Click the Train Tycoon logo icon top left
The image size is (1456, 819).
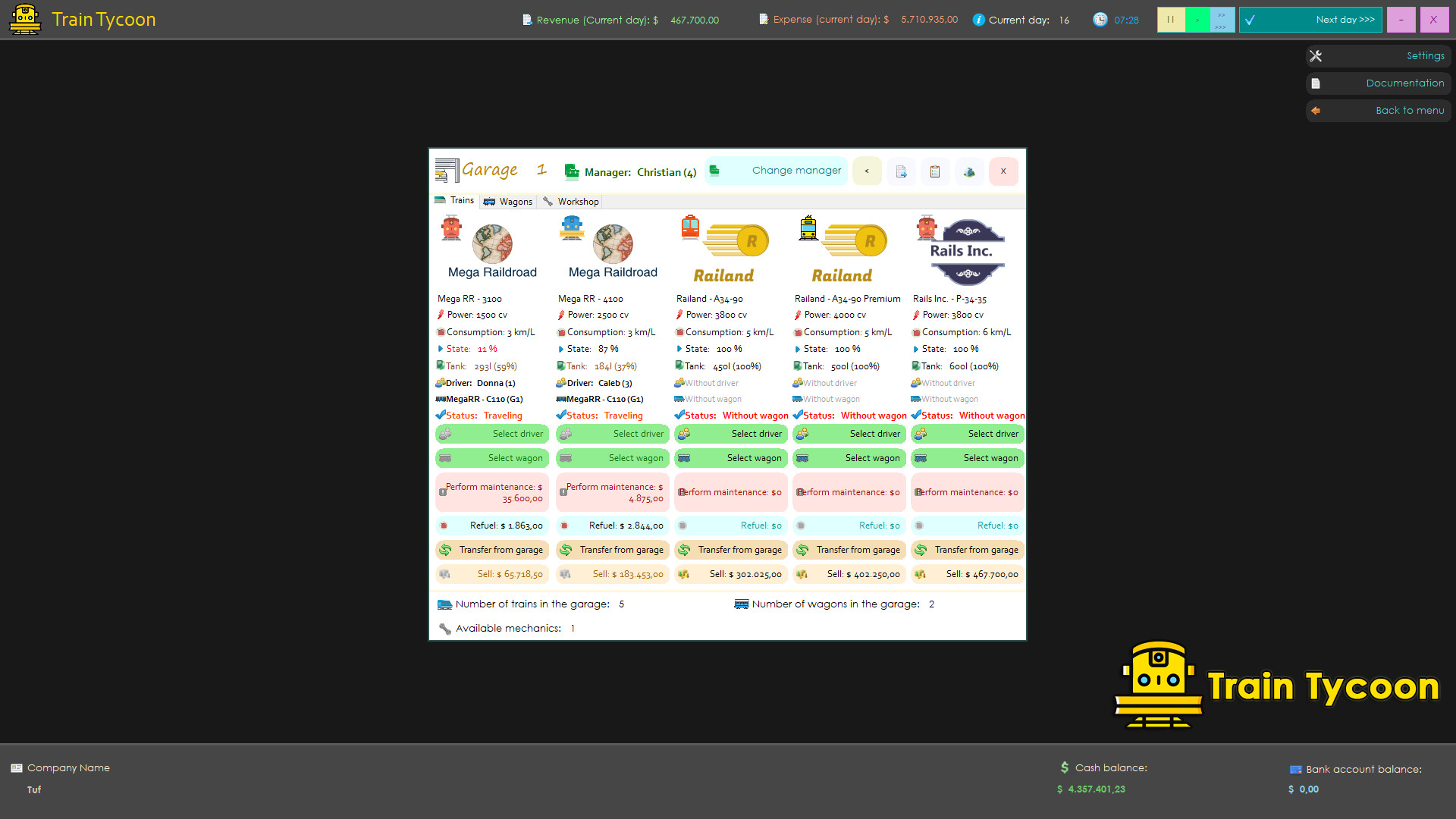point(24,19)
